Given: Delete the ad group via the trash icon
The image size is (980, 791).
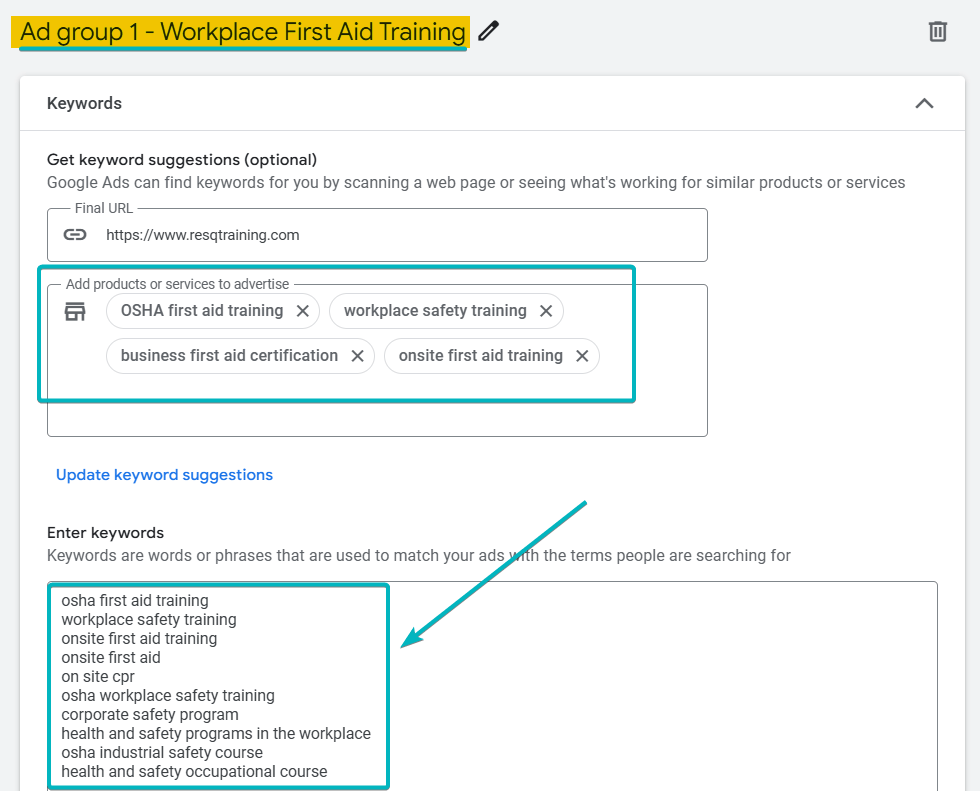Looking at the screenshot, I should tap(937, 31).
